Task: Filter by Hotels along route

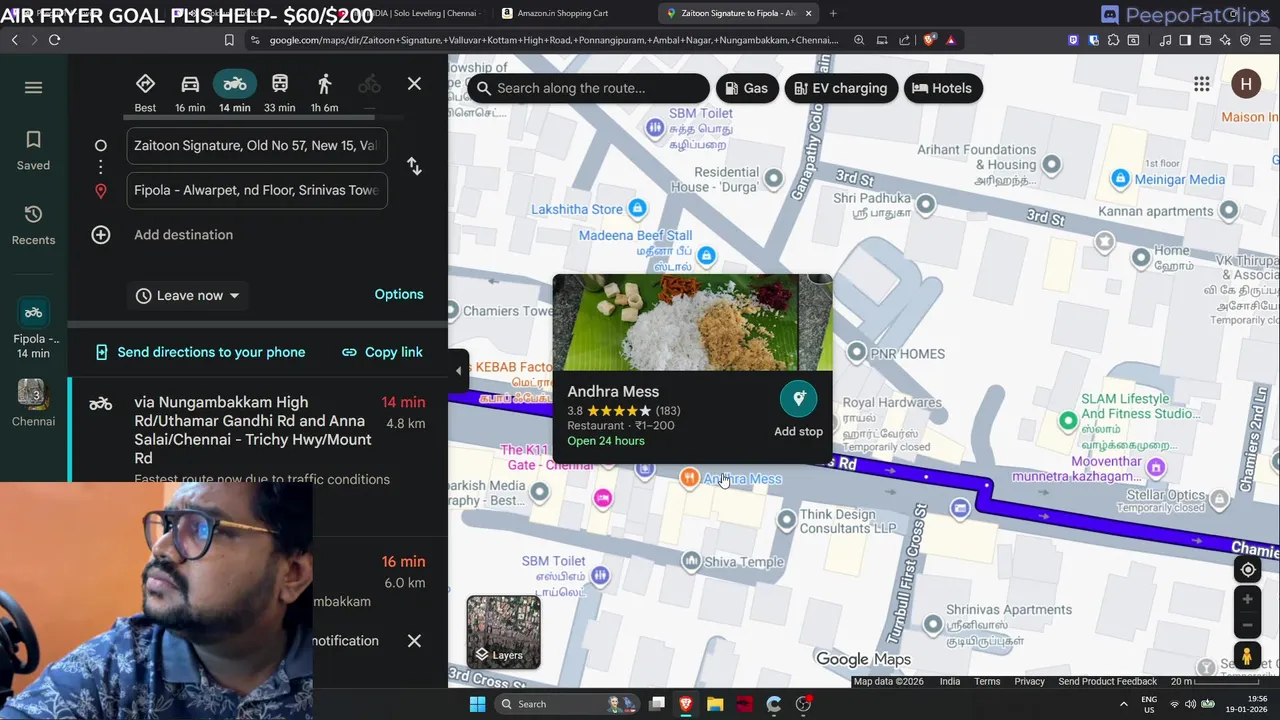Action: tap(942, 88)
